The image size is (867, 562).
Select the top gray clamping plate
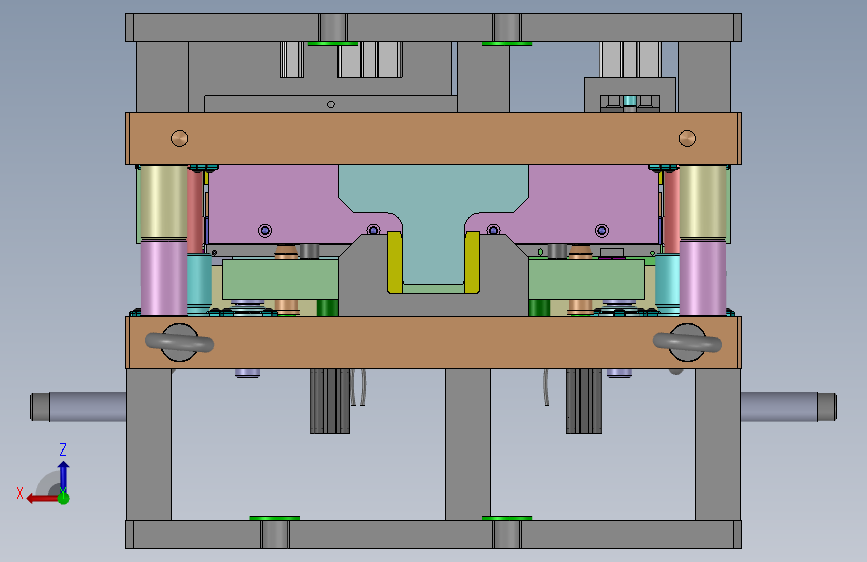(x=434, y=27)
